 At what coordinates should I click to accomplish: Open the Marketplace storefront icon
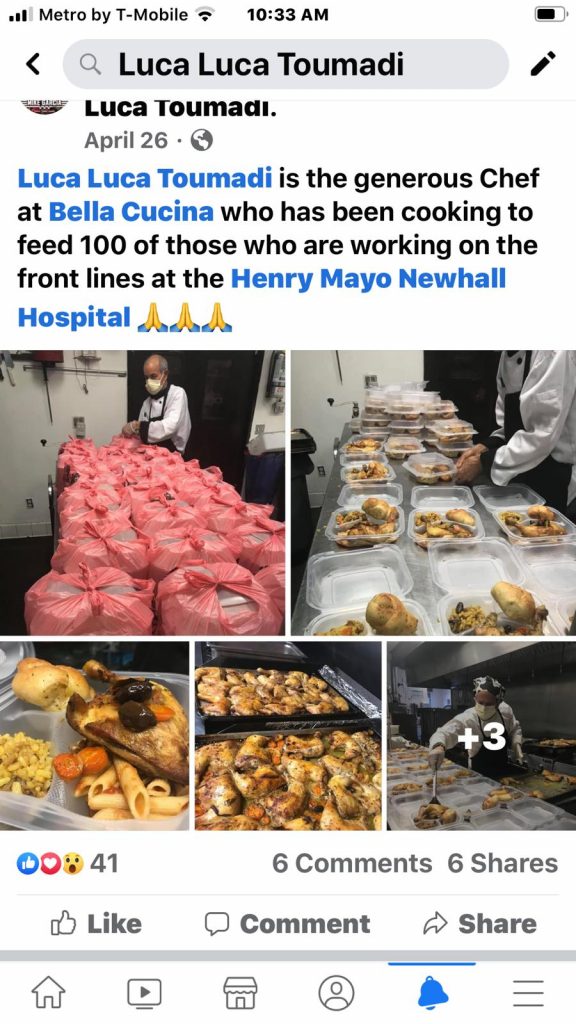[240, 992]
